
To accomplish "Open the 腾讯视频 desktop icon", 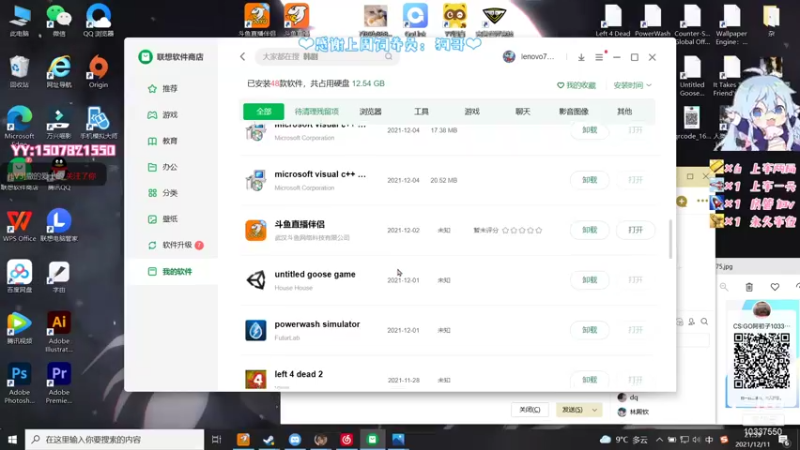I will coord(19,327).
